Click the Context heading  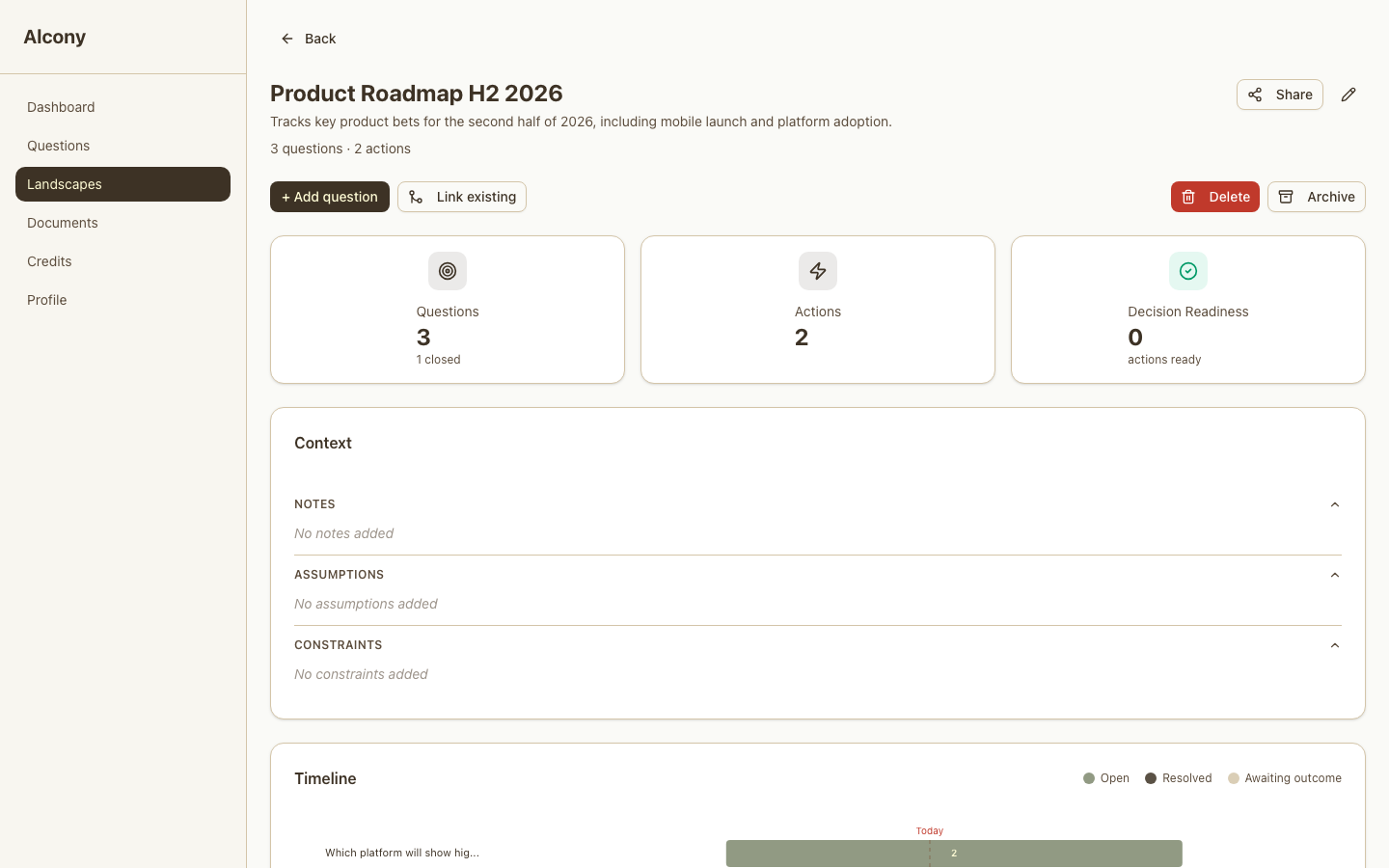coord(323,443)
